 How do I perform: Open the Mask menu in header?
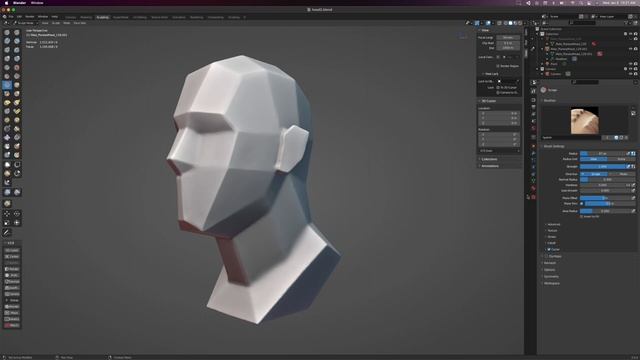(67, 23)
